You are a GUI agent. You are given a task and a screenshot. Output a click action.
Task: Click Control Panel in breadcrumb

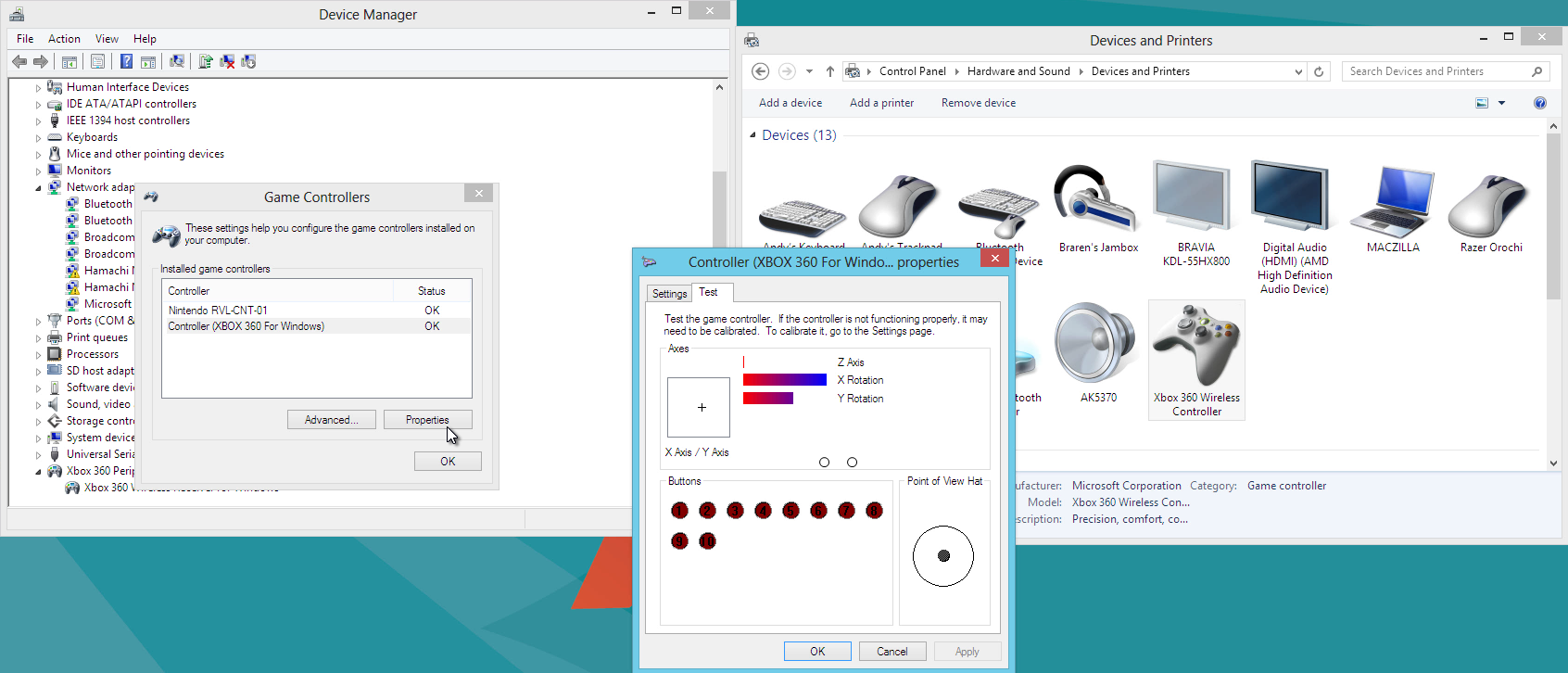(x=913, y=71)
